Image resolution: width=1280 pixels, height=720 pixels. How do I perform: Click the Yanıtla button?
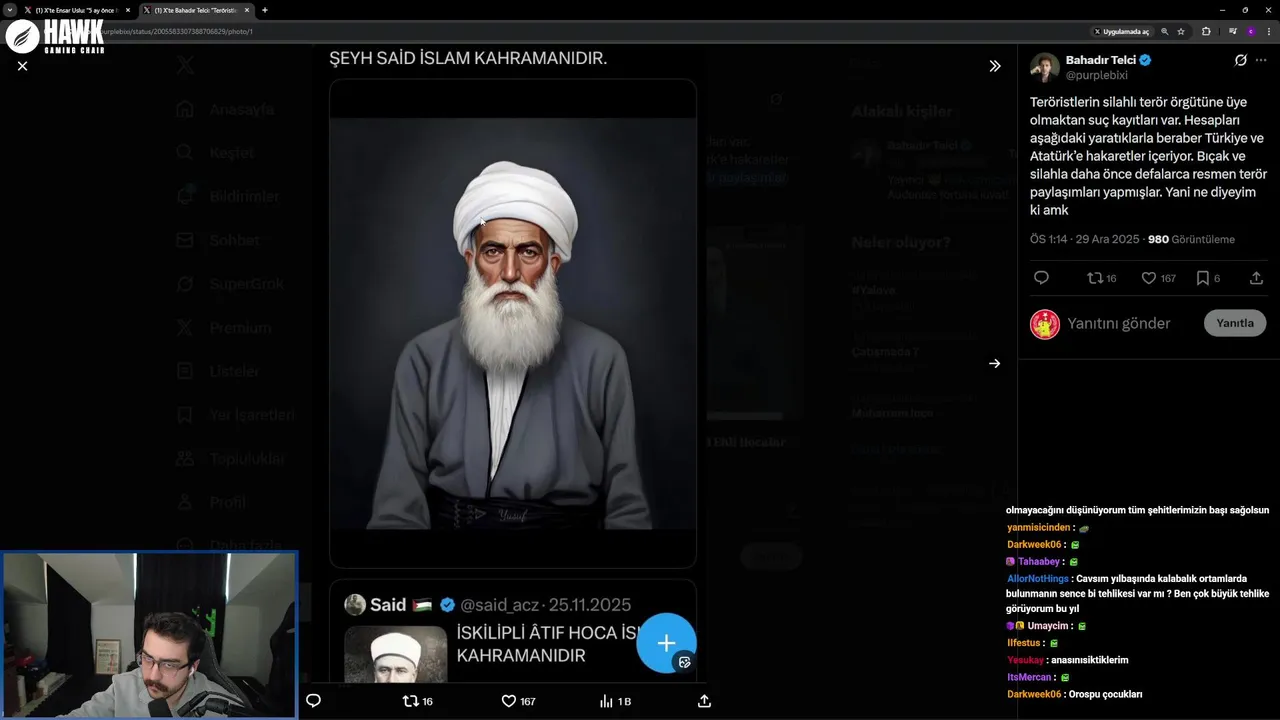click(x=1235, y=323)
